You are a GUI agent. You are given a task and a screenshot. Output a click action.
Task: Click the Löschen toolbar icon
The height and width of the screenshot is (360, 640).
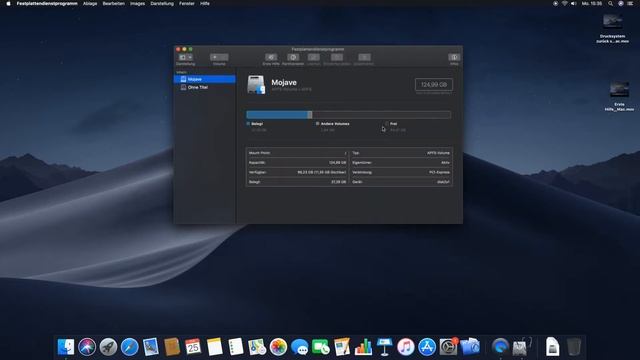(x=313, y=57)
